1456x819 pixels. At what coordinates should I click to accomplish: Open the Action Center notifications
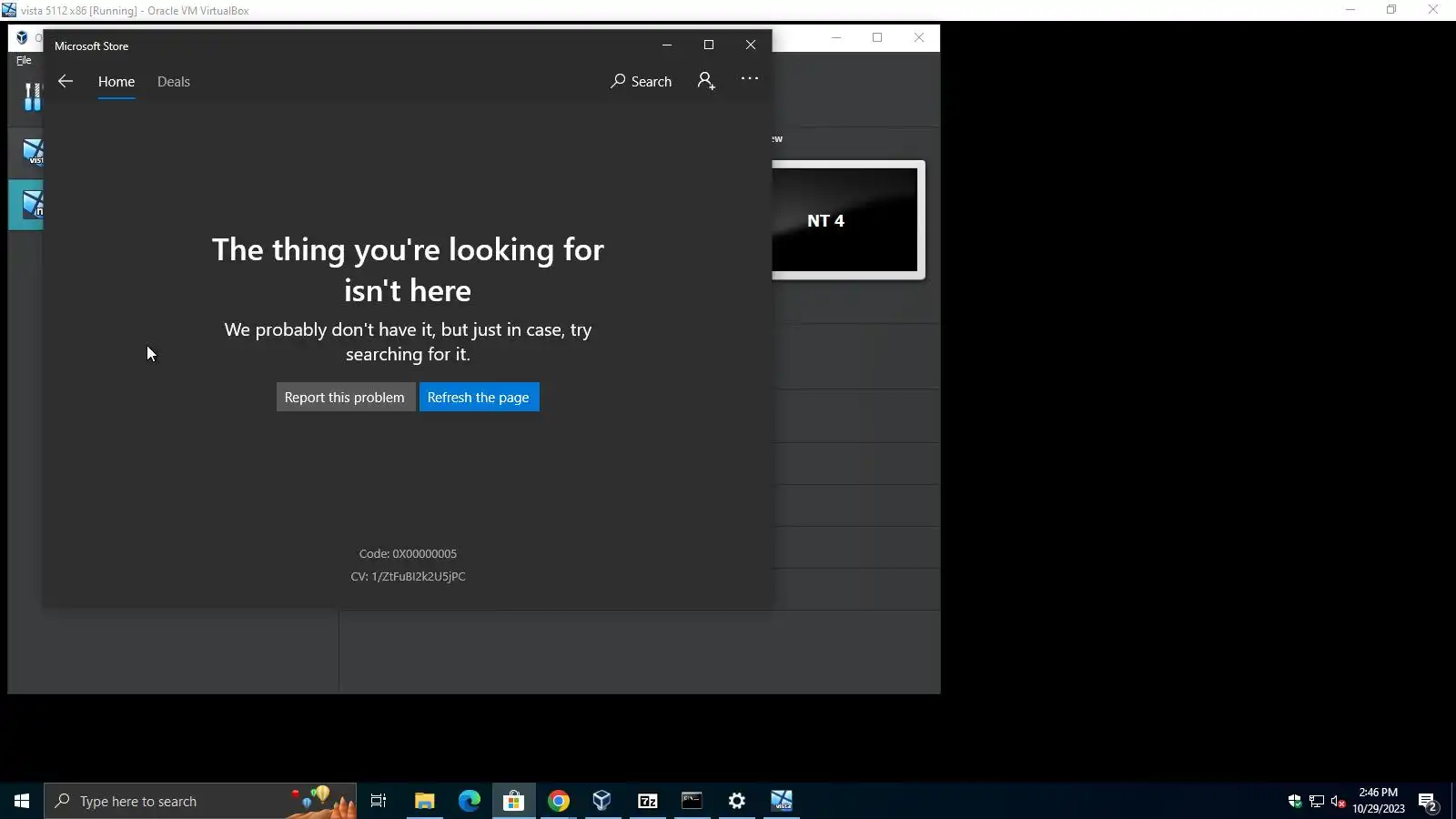tap(1428, 802)
